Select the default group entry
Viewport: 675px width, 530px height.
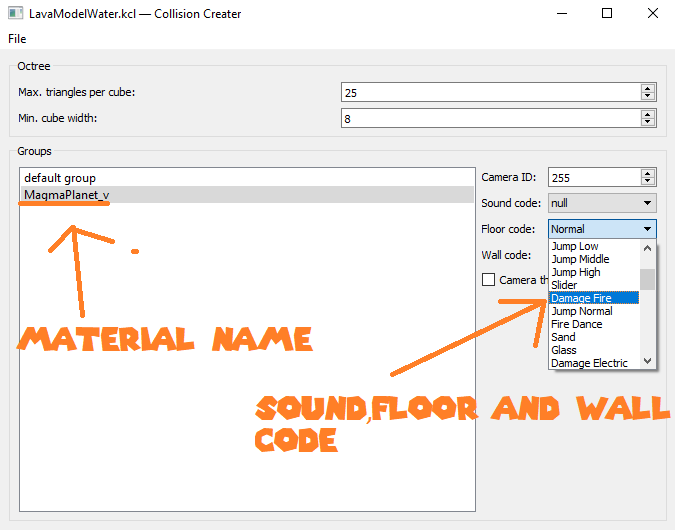pos(247,178)
